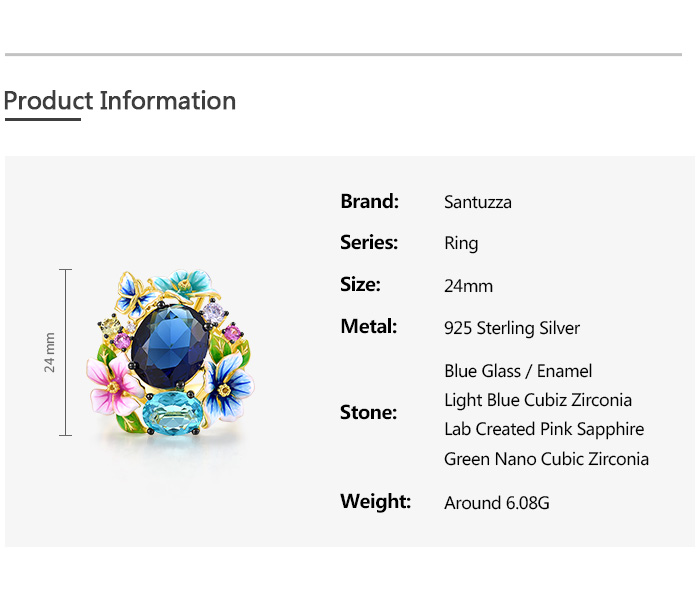Select the 24mm size value
Screen dimensions: 700x607
coord(468,286)
